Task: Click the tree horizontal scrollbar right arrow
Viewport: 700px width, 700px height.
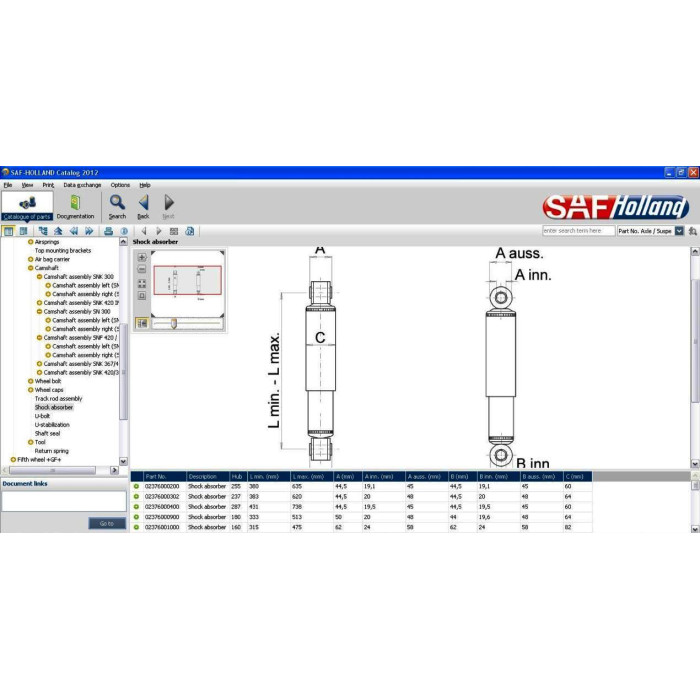Action: 114,470
